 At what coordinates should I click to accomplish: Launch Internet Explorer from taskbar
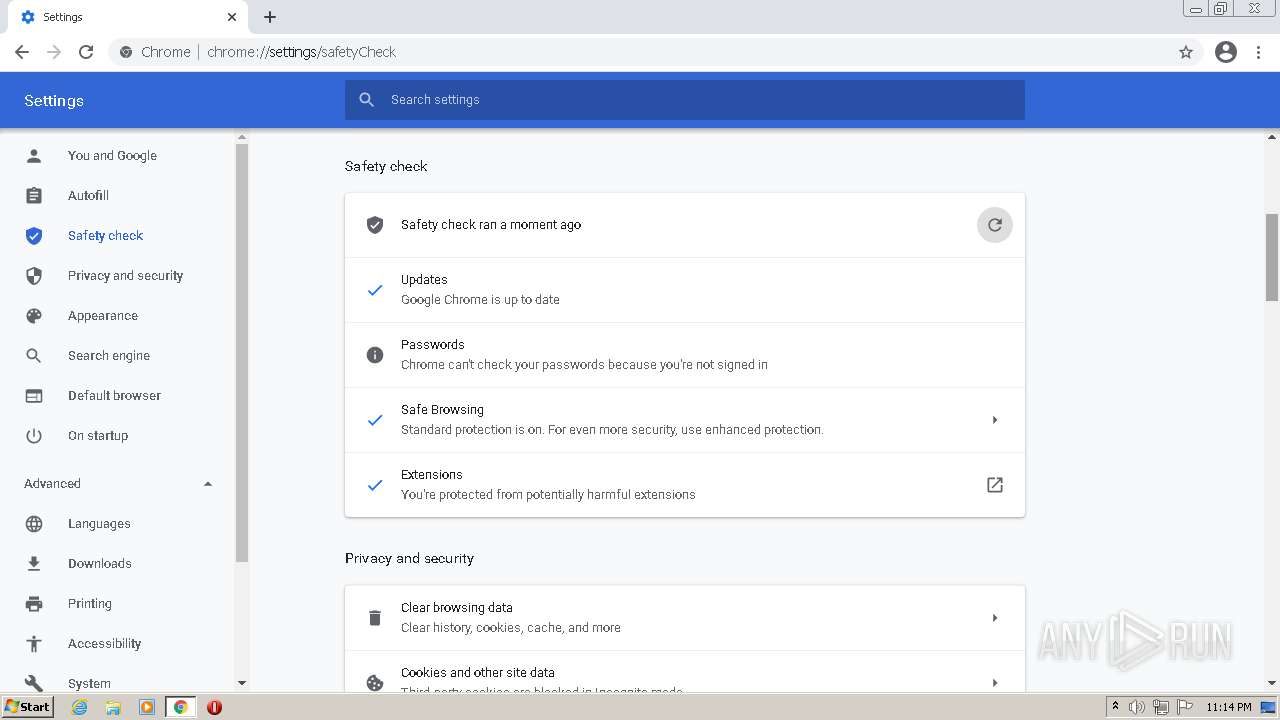pyautogui.click(x=80, y=707)
